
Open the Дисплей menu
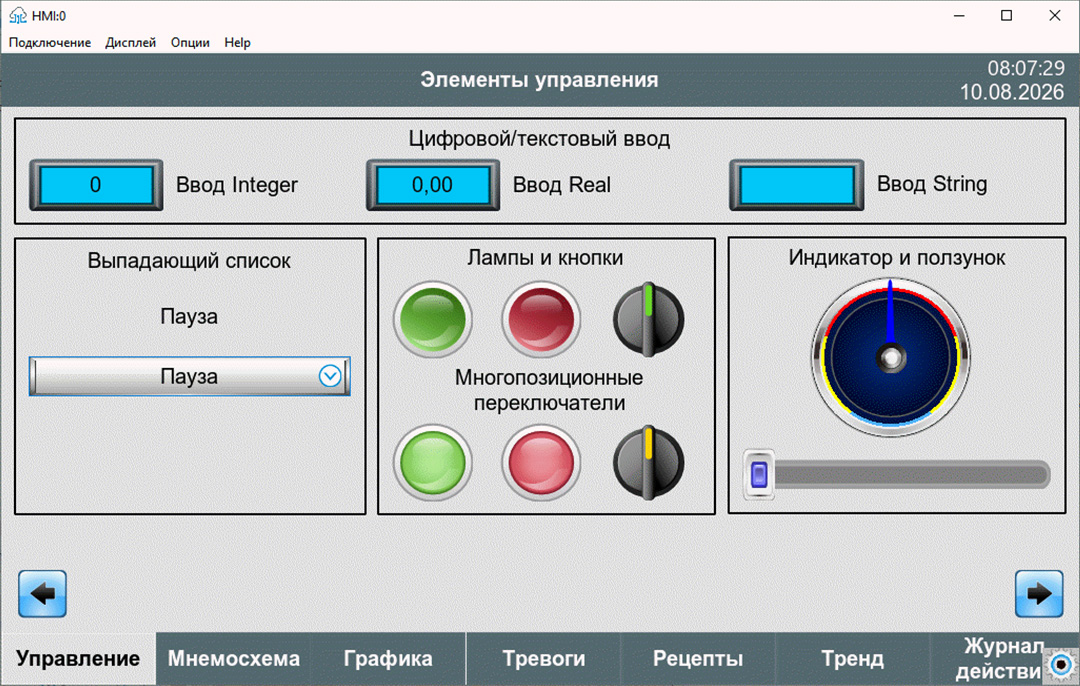[131, 43]
